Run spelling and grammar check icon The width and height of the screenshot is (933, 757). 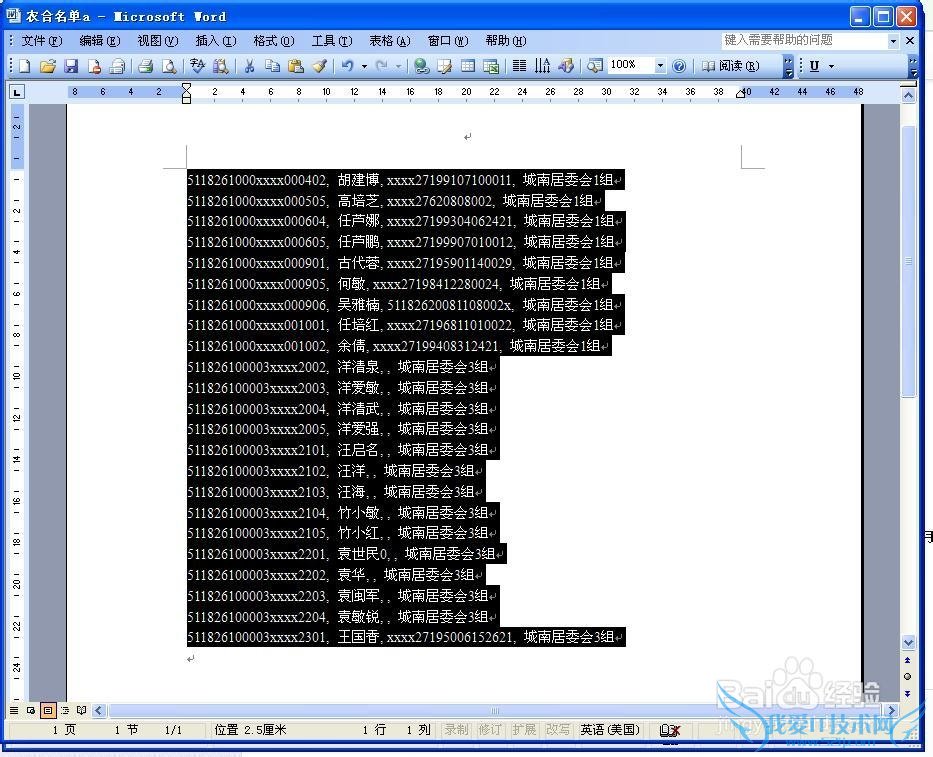pos(197,66)
